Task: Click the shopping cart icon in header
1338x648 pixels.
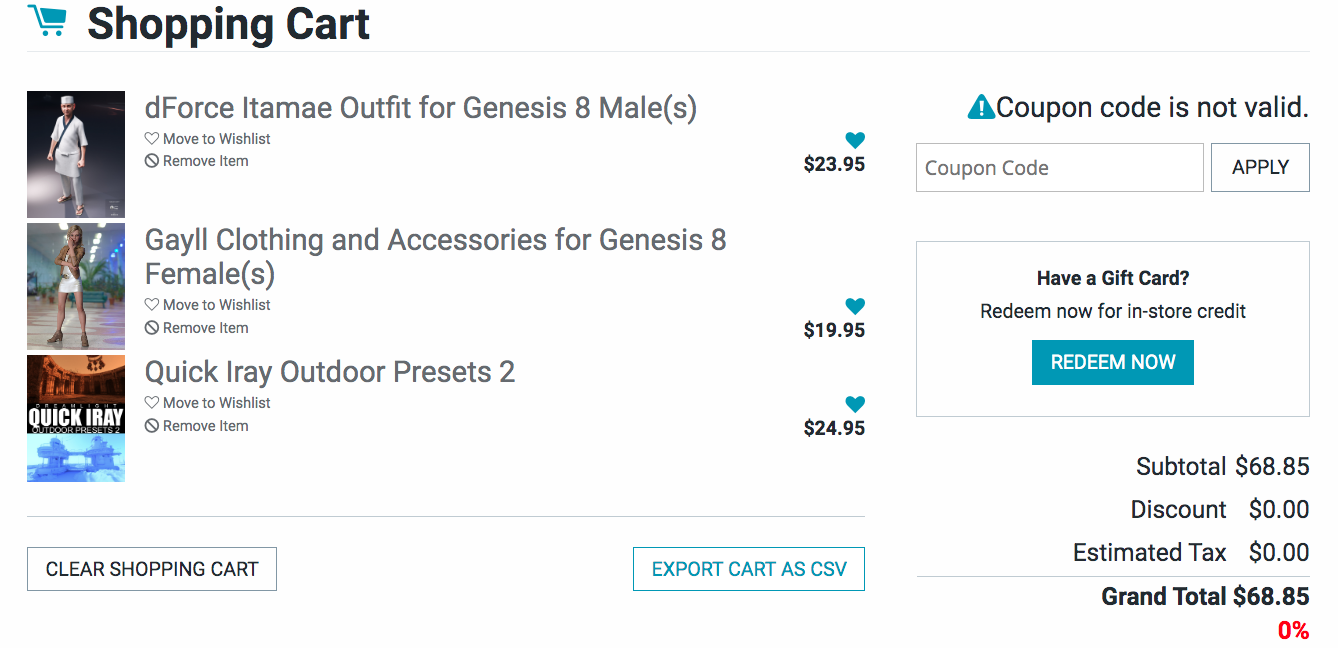Action: pyautogui.click(x=47, y=21)
